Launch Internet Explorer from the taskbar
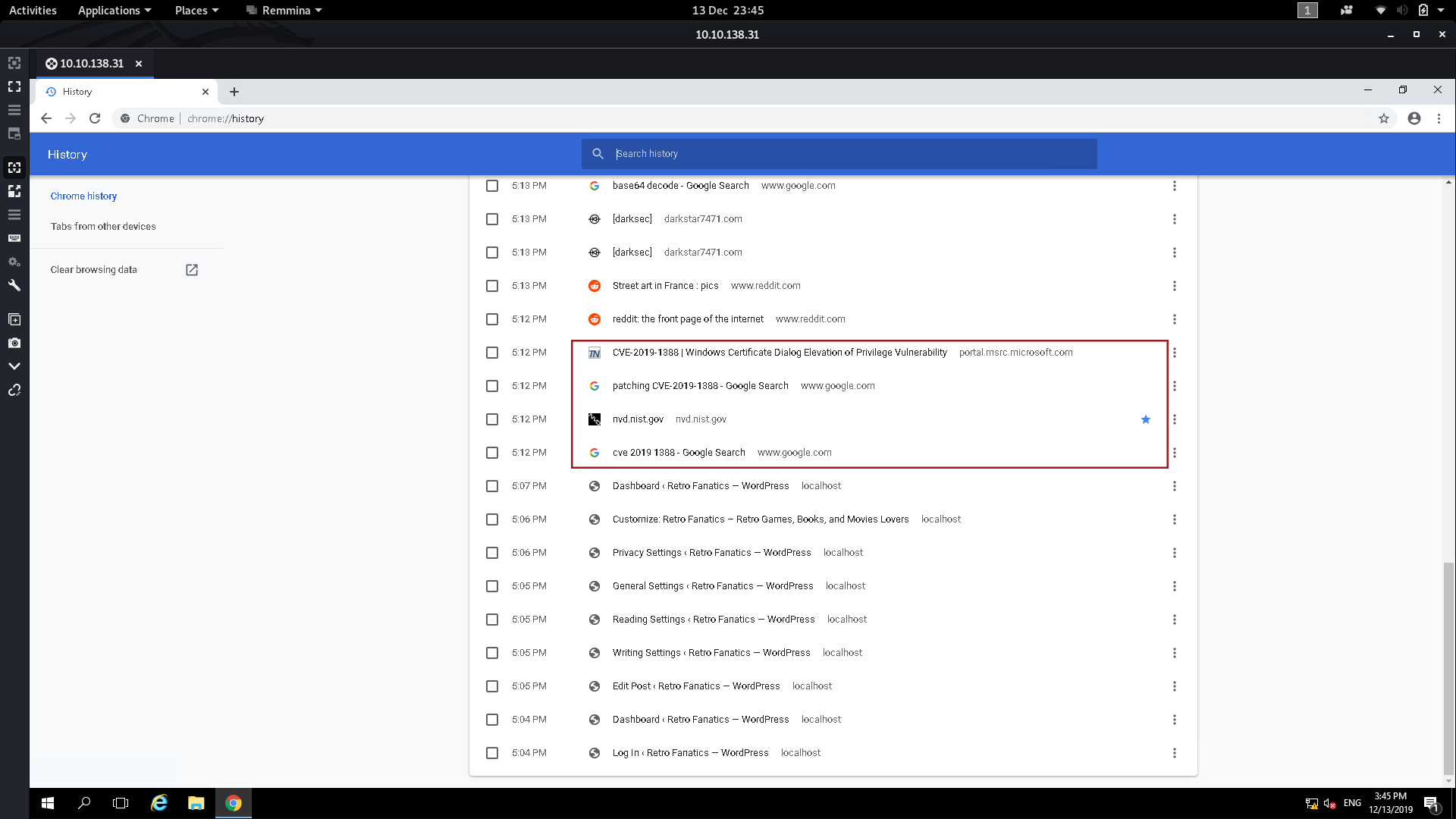1456x819 pixels. pyautogui.click(x=158, y=803)
